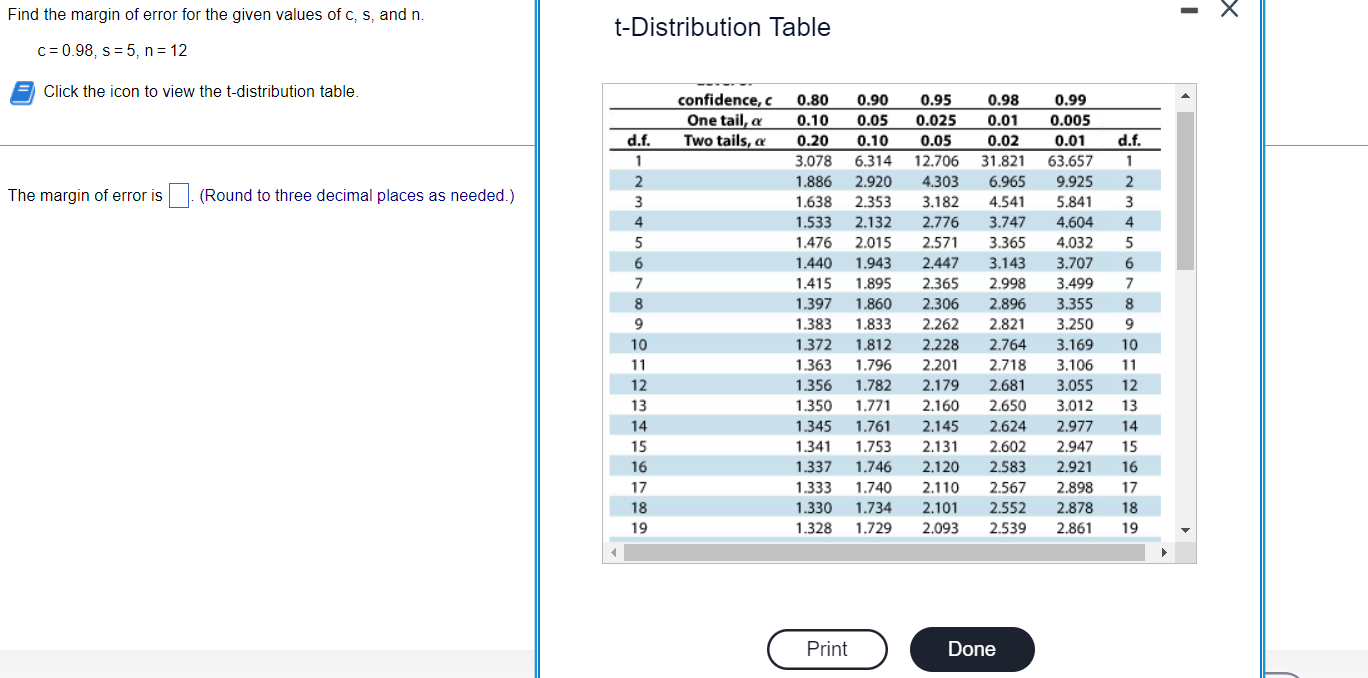Image resolution: width=1368 pixels, height=678 pixels.
Task: Click the scrollbar down arrow on the table
Action: point(1184,530)
